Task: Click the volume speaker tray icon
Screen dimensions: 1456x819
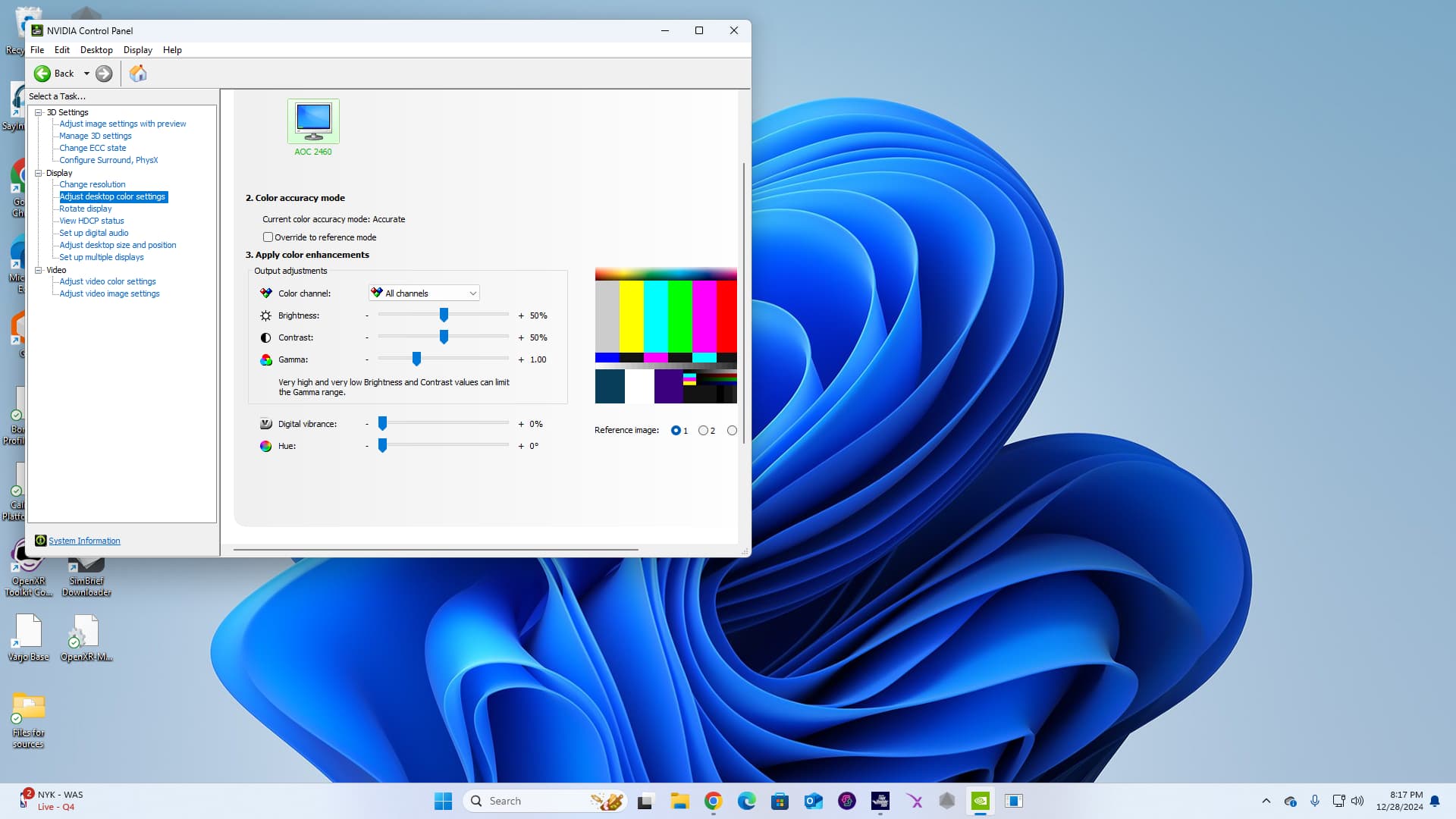Action: point(1357,801)
